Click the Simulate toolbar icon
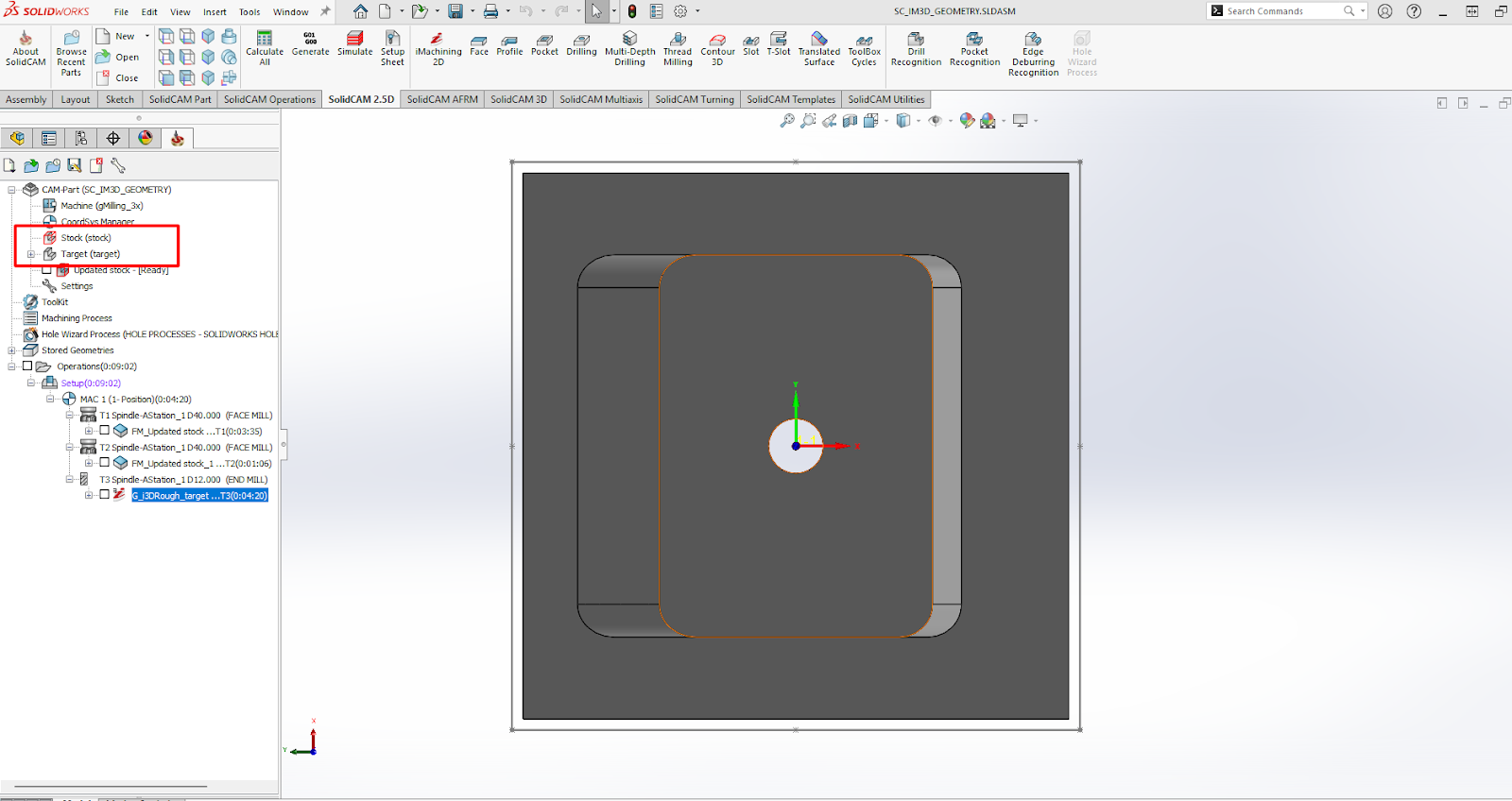The width and height of the screenshot is (1512, 801). pos(354,43)
